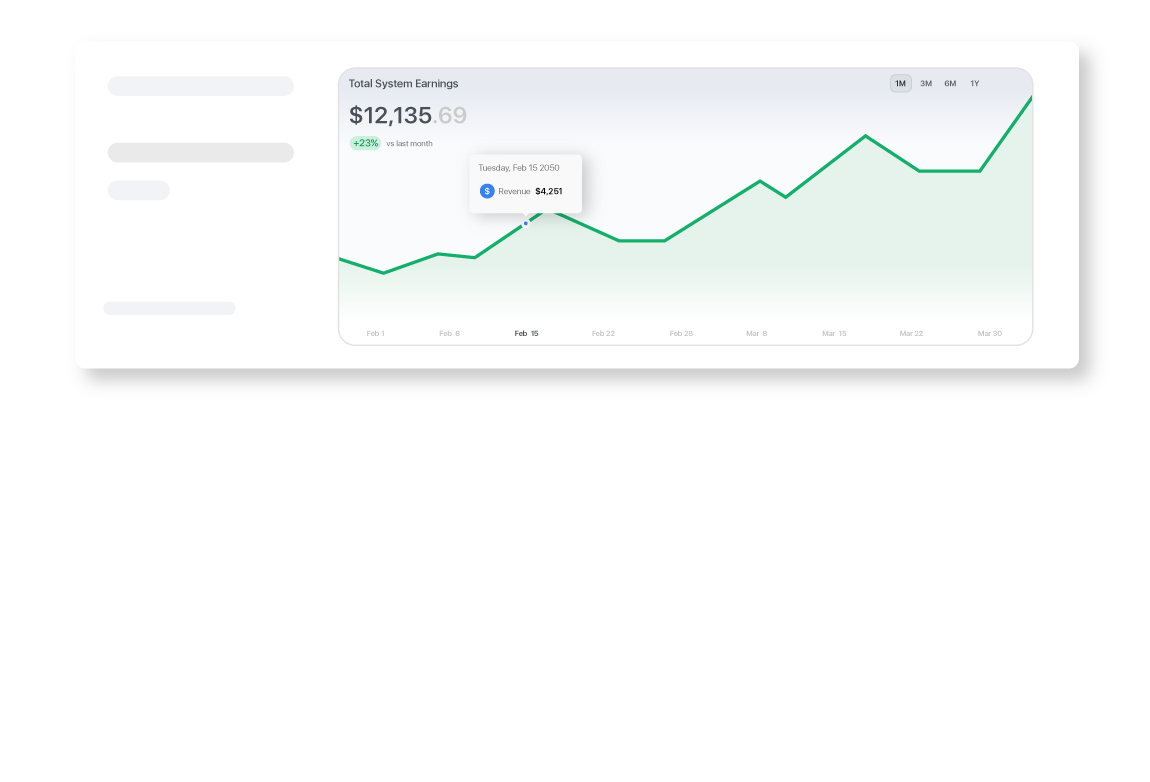Click the Feb 28 axis label
The image size is (1150, 782).
coord(681,333)
